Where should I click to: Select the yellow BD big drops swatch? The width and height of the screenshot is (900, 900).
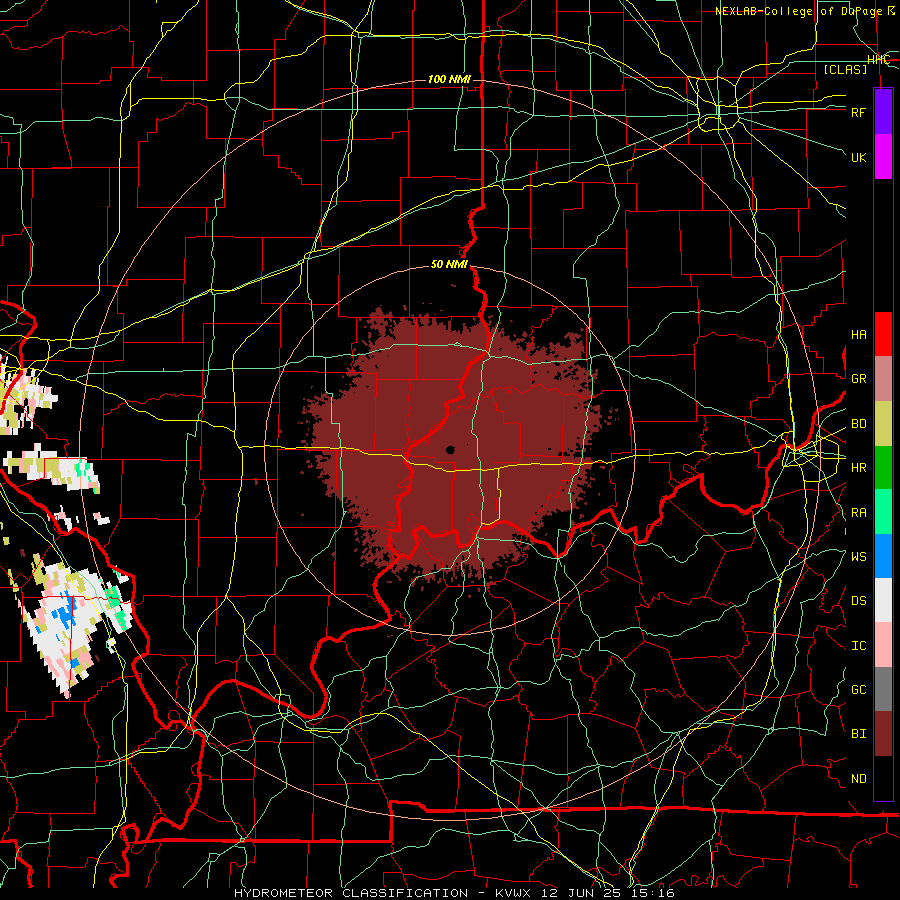pyautogui.click(x=883, y=424)
